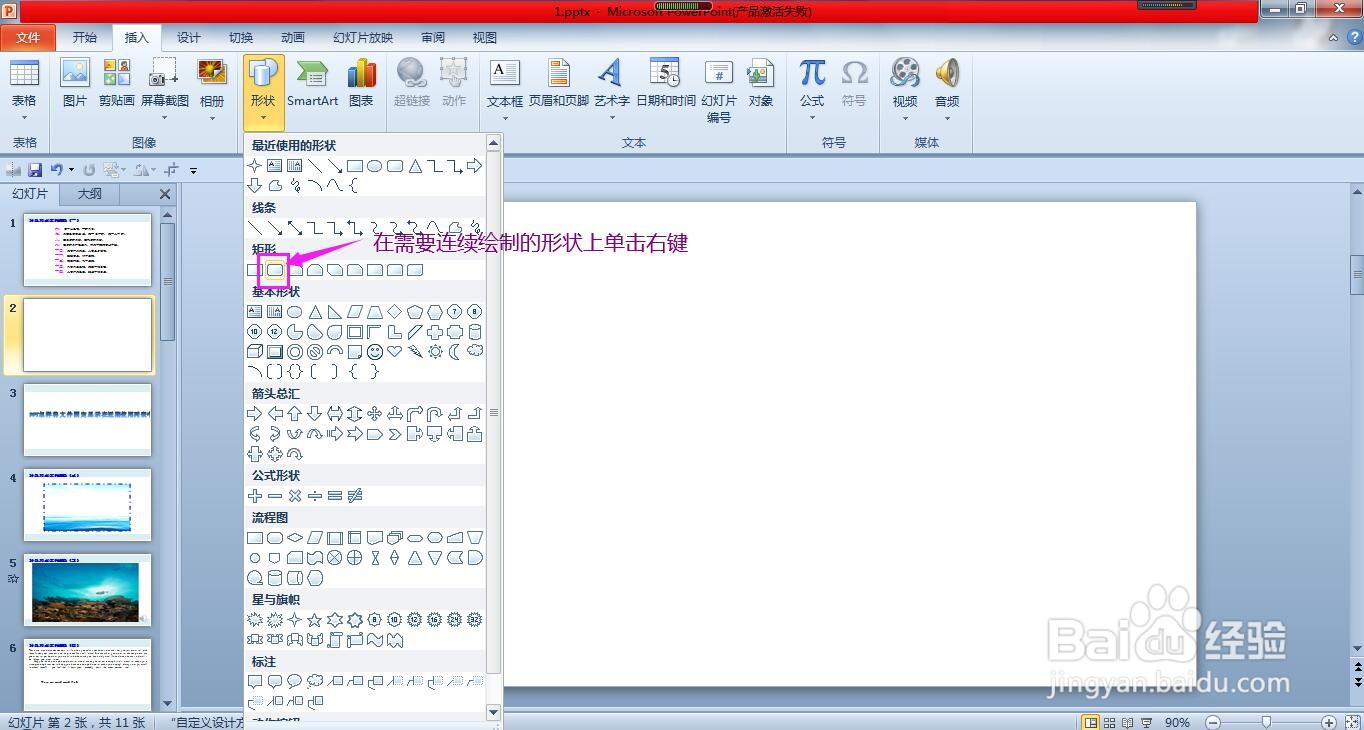Image resolution: width=1364 pixels, height=730 pixels.
Task: Choose the first explosion shape in 星与旗帜
Action: click(x=255, y=620)
